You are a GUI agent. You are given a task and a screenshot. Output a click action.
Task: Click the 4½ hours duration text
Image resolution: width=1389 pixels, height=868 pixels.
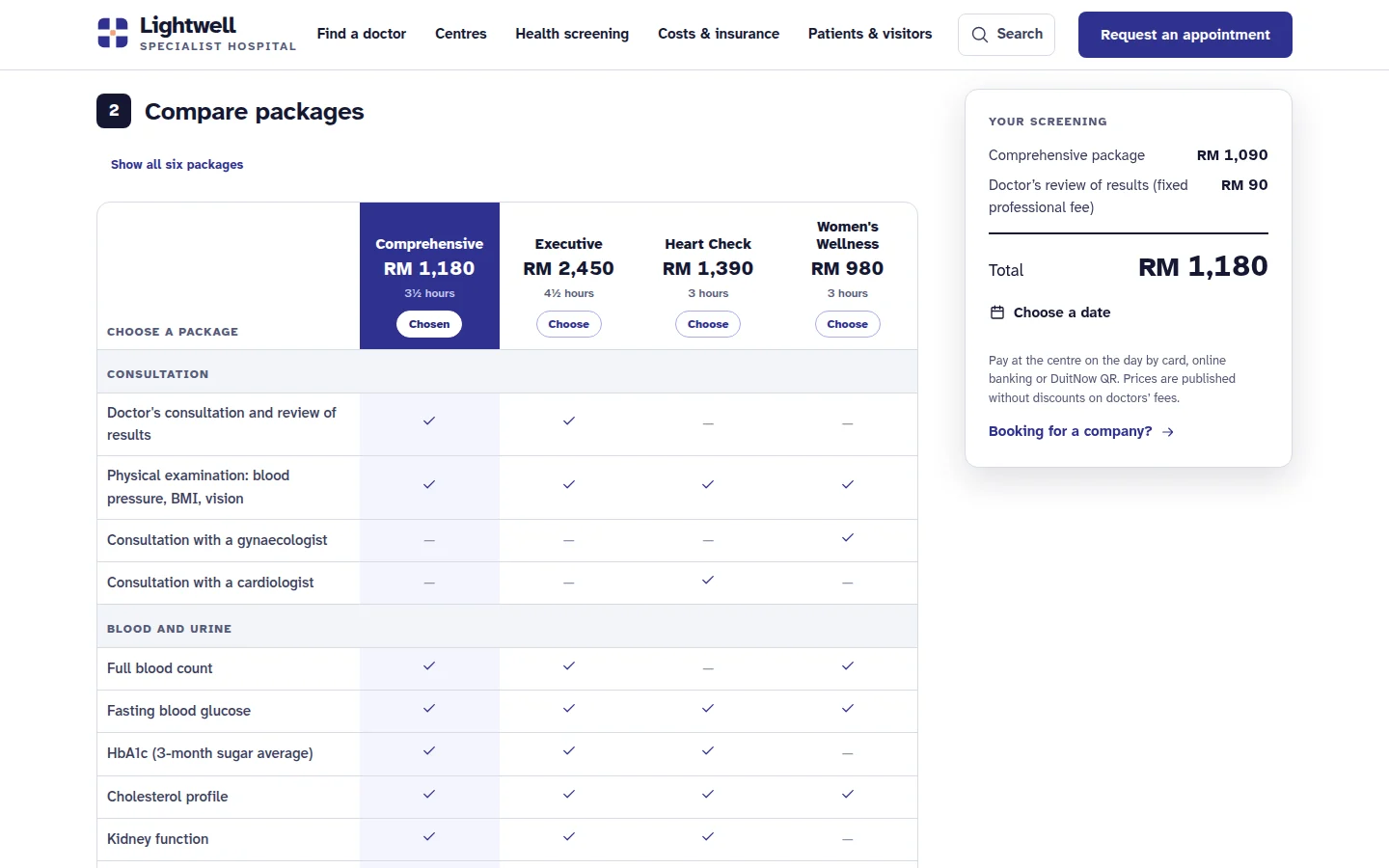click(x=569, y=293)
